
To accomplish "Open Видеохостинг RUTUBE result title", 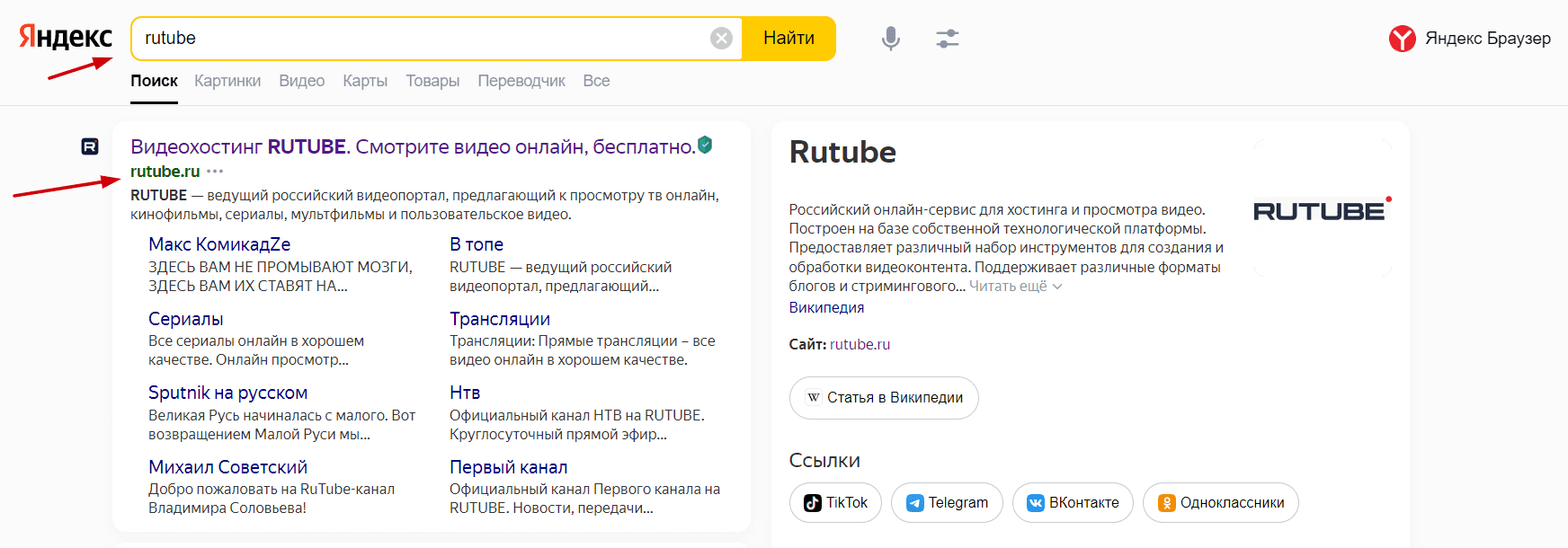I will point(414,146).
